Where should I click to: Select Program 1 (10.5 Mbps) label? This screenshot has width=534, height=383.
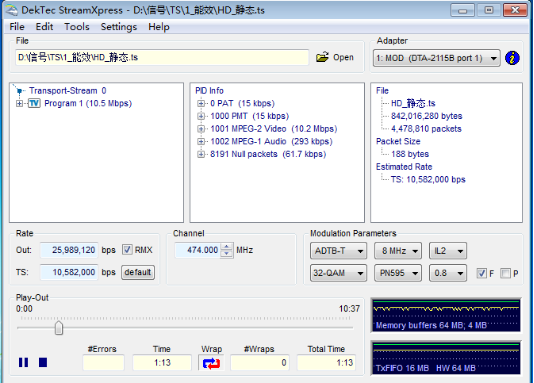[x=88, y=103]
